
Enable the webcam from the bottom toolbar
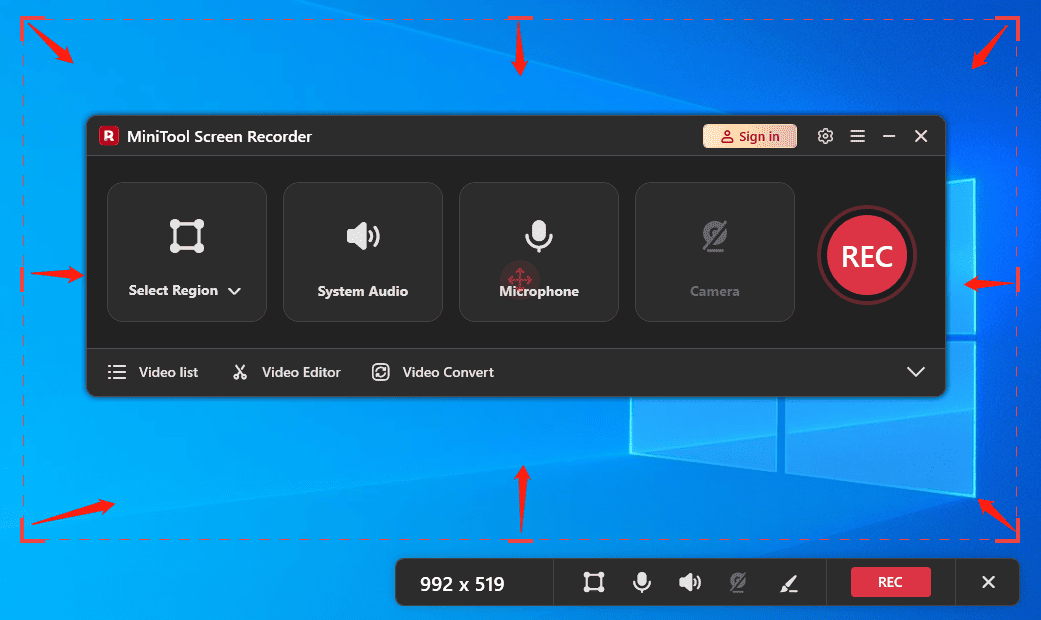pyautogui.click(x=738, y=582)
